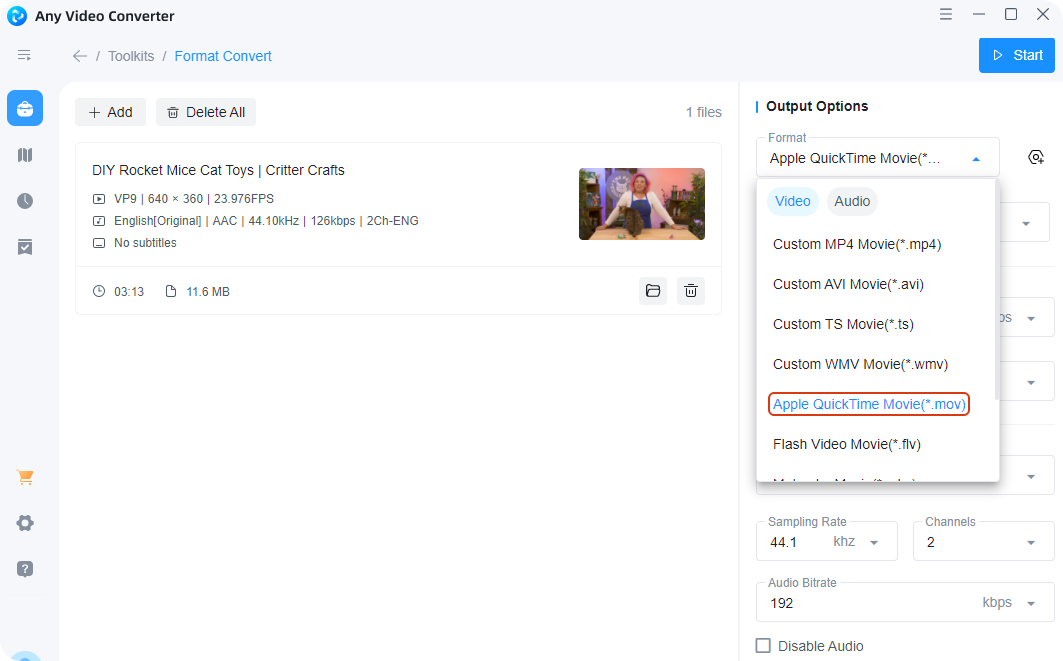Image resolution: width=1063 pixels, height=661 pixels.
Task: Expand the Audio Bitrate dropdown
Action: (x=1031, y=603)
